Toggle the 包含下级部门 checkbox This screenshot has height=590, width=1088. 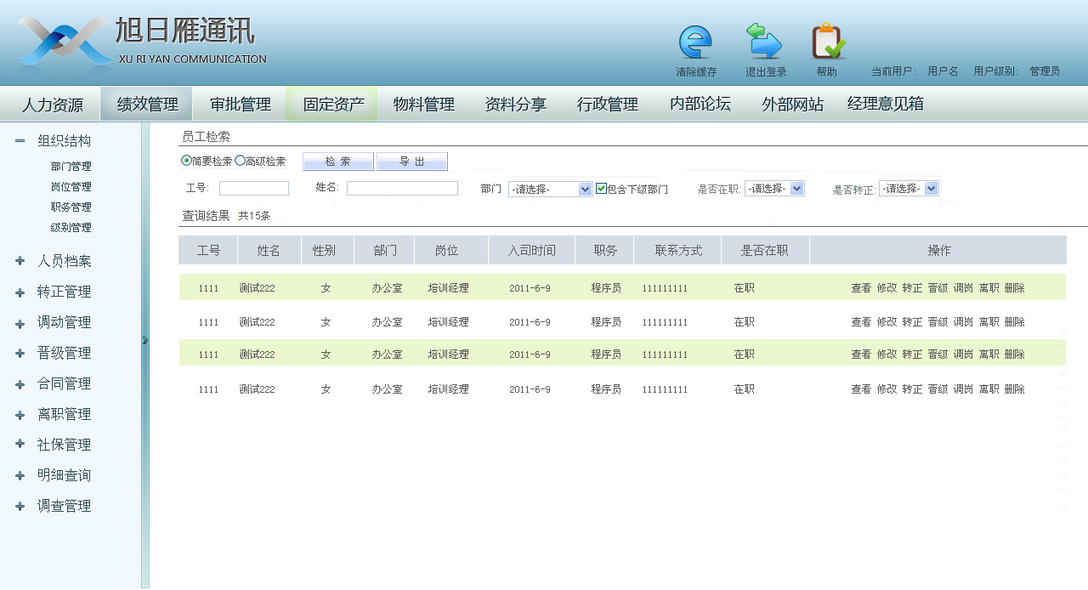tap(601, 188)
